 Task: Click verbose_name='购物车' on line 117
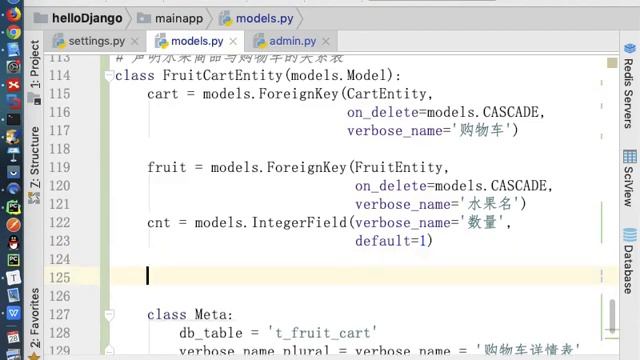pos(429,131)
